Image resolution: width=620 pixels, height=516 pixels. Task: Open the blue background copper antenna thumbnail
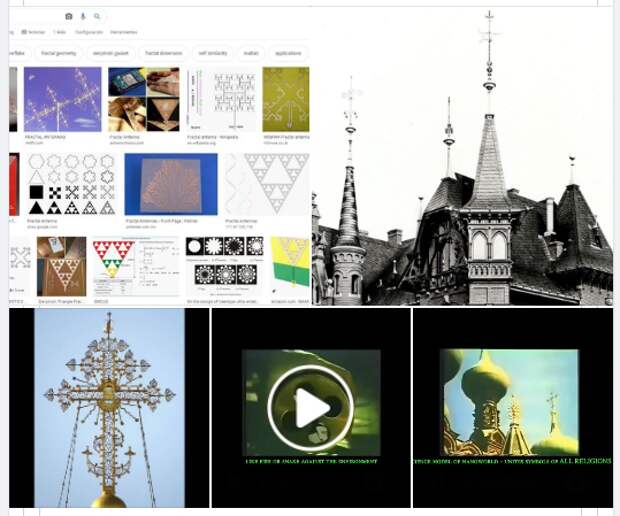pos(171,184)
